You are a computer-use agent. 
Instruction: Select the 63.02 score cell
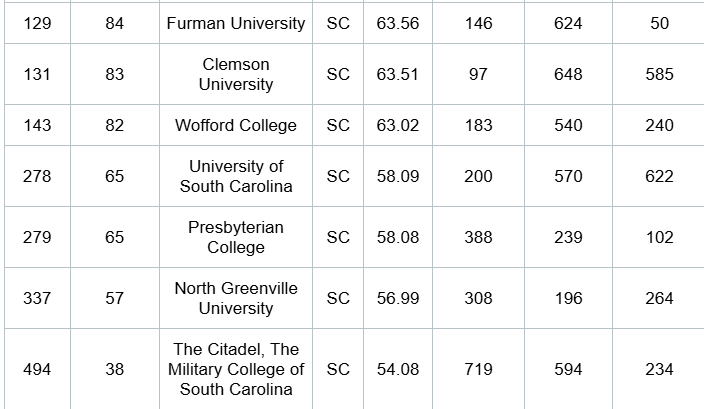pos(398,125)
